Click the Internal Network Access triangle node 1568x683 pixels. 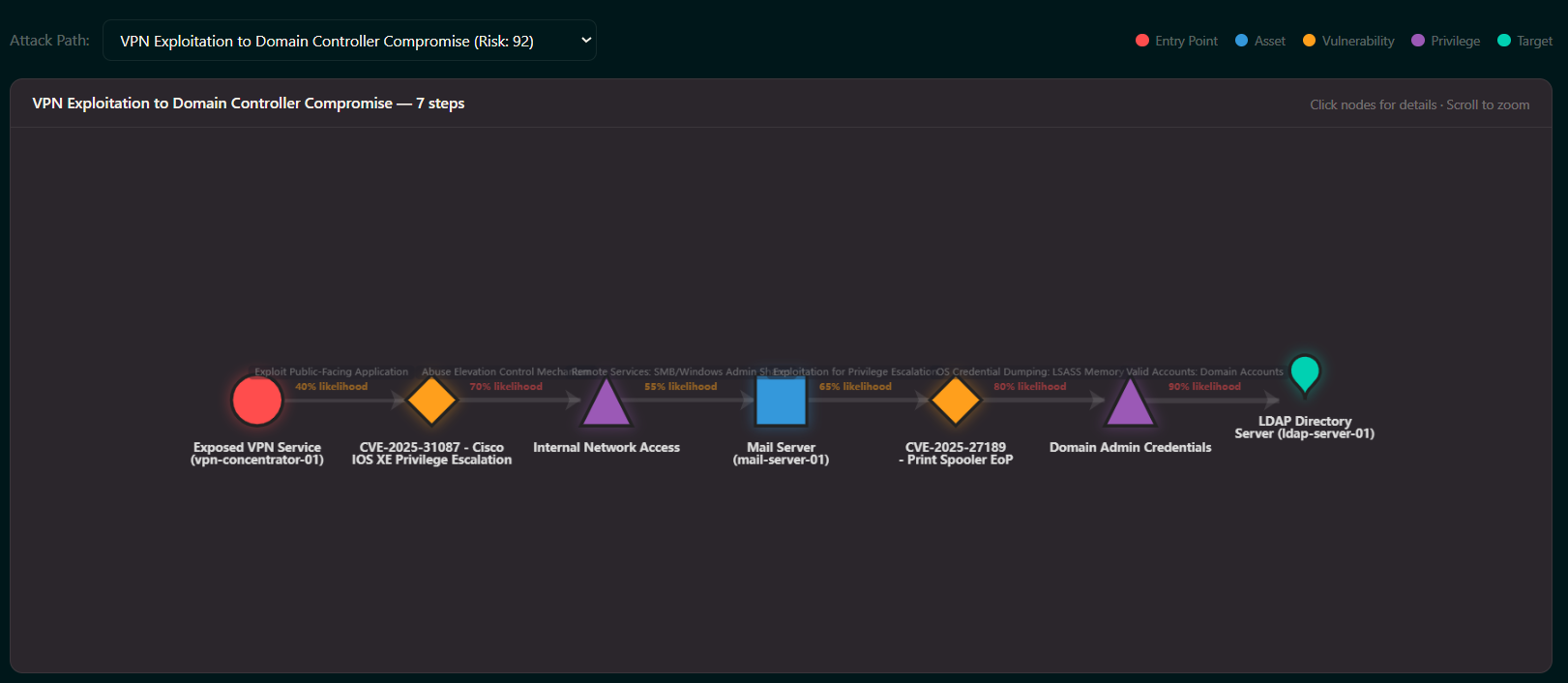pos(606,402)
